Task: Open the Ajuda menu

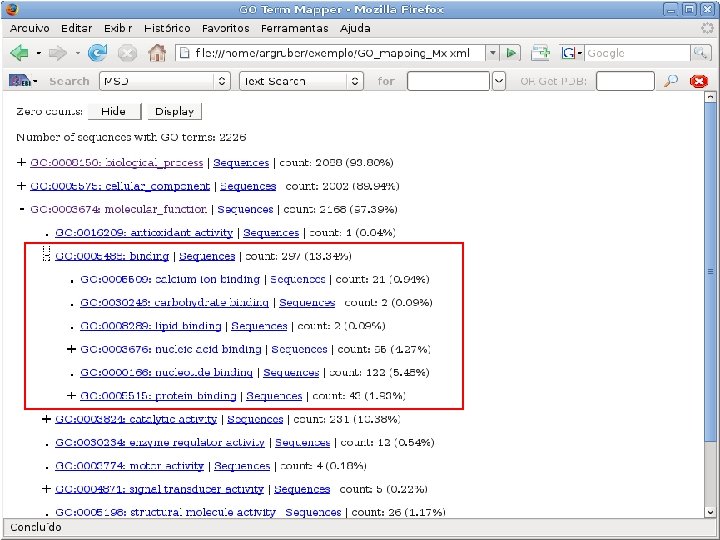Action: tap(355, 28)
